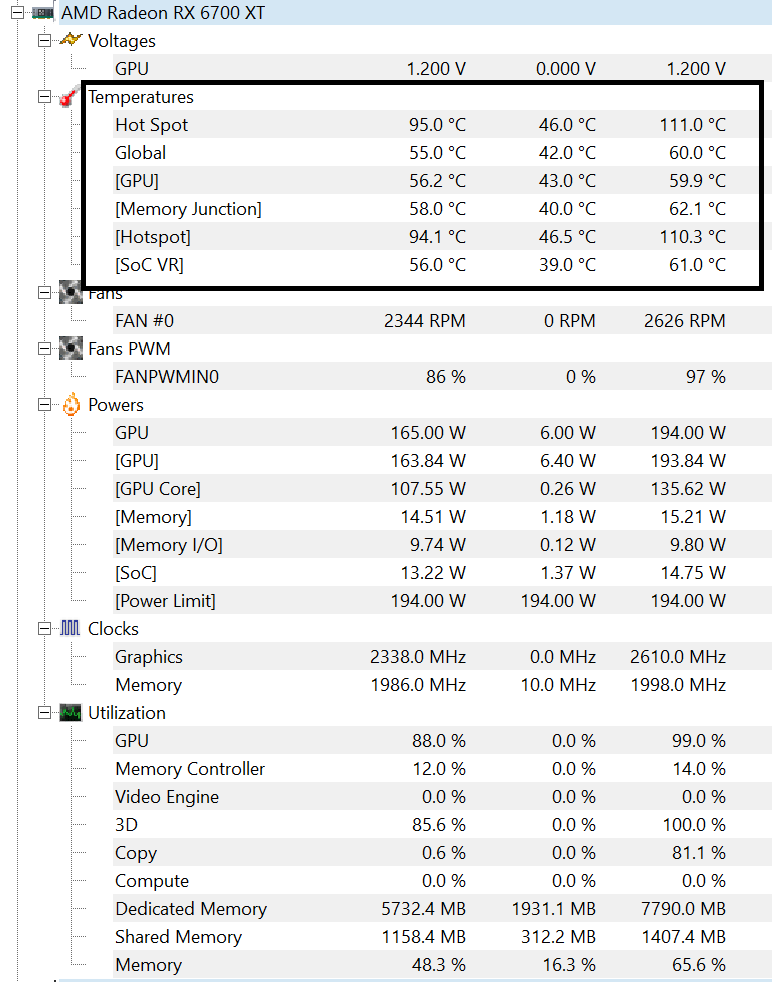Collapse the Clocks section
Image resolution: width=772 pixels, height=982 pixels.
(x=44, y=629)
